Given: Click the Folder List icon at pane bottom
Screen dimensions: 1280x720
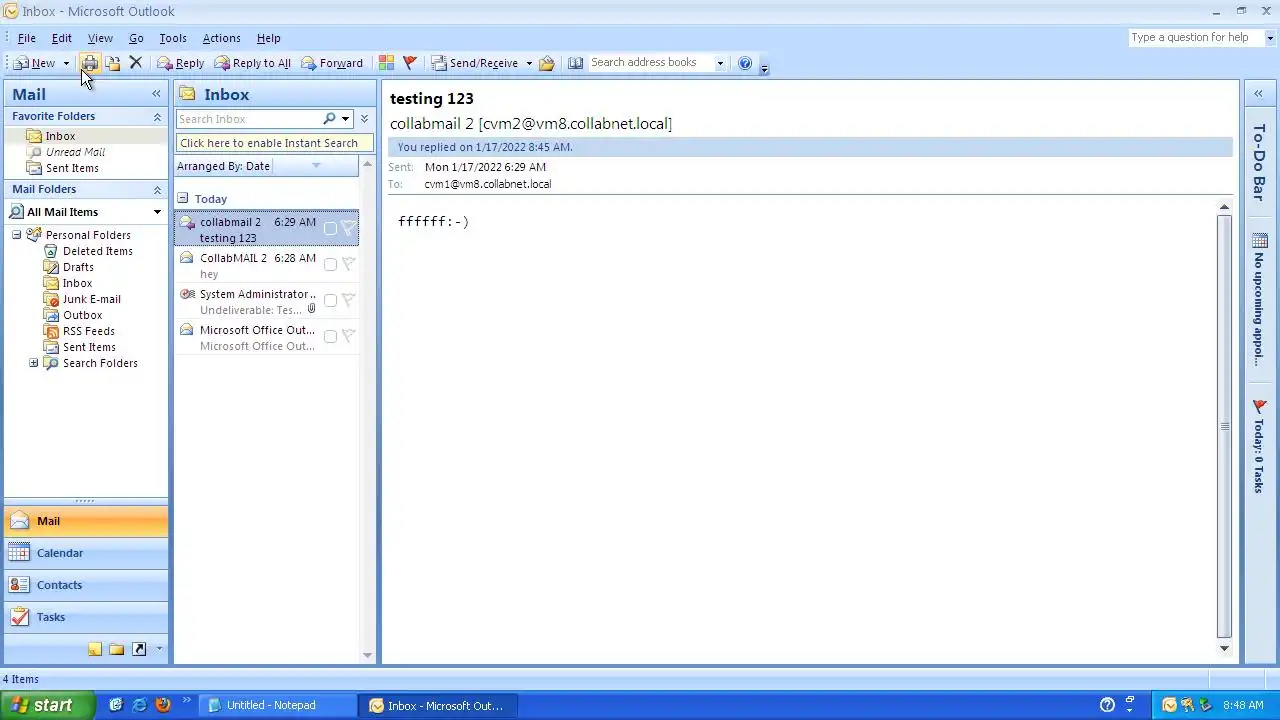Looking at the screenshot, I should coord(117,649).
